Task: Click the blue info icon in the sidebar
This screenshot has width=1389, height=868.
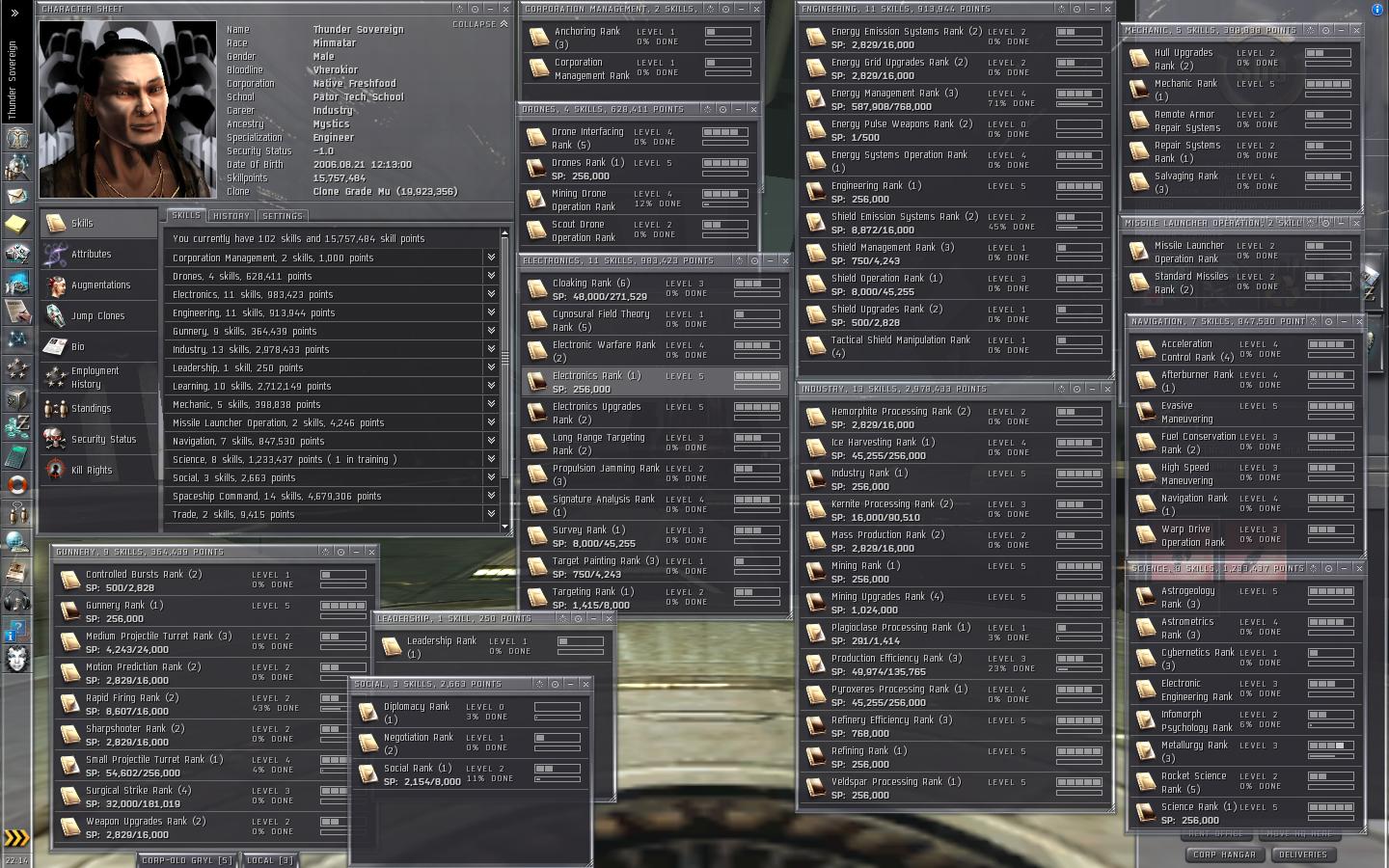Action: click(x=16, y=631)
